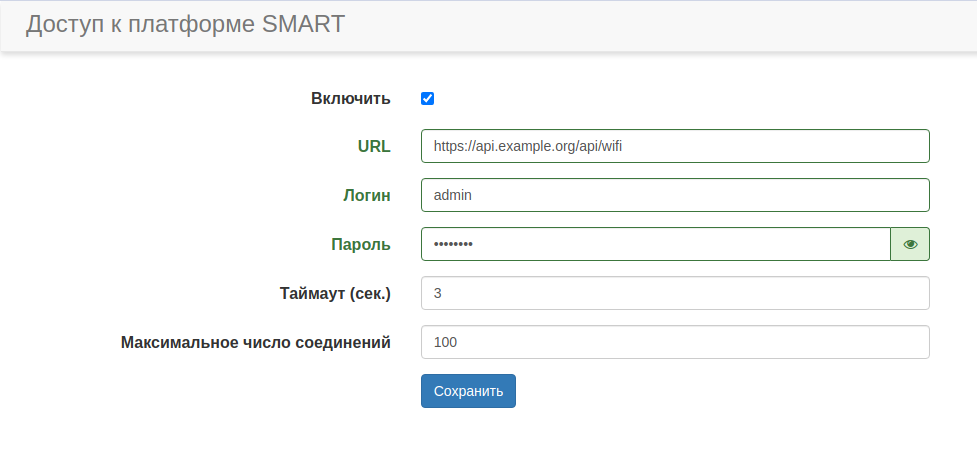Click the connections value "100"

pos(445,342)
